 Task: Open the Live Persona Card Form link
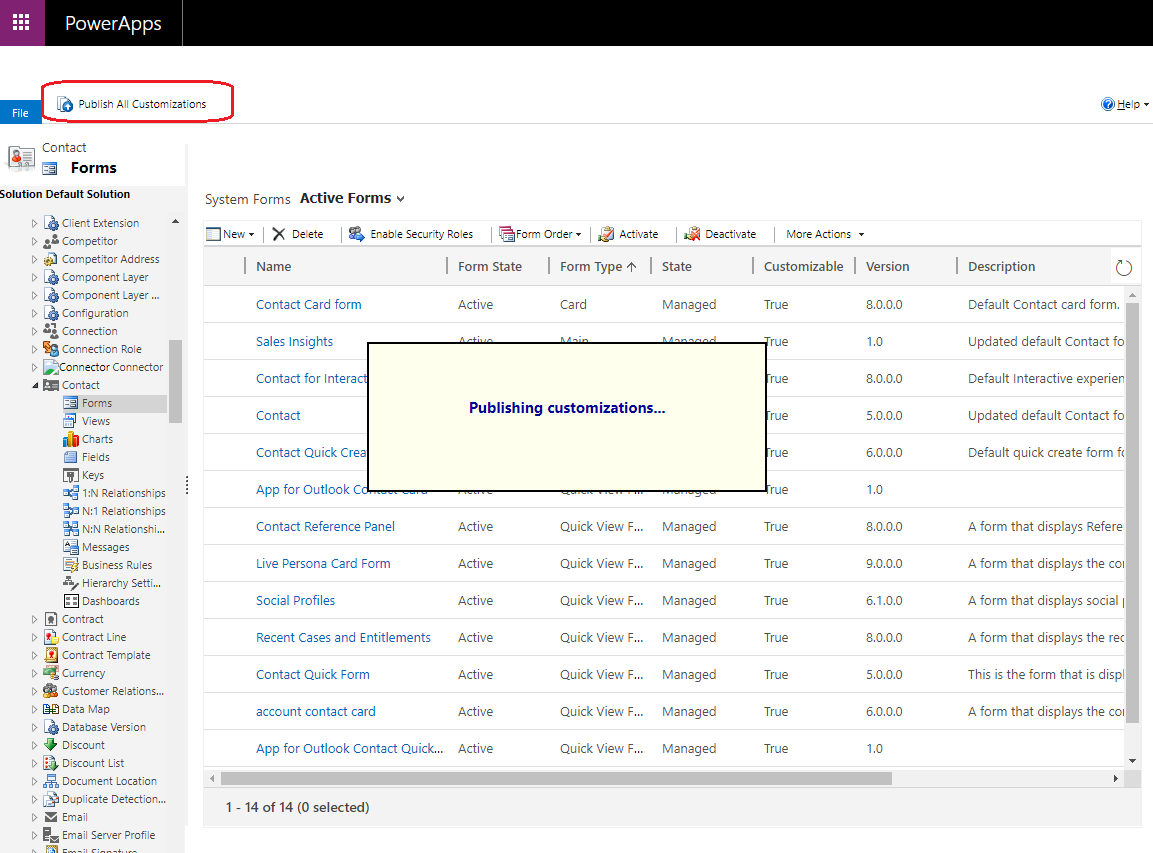323,563
